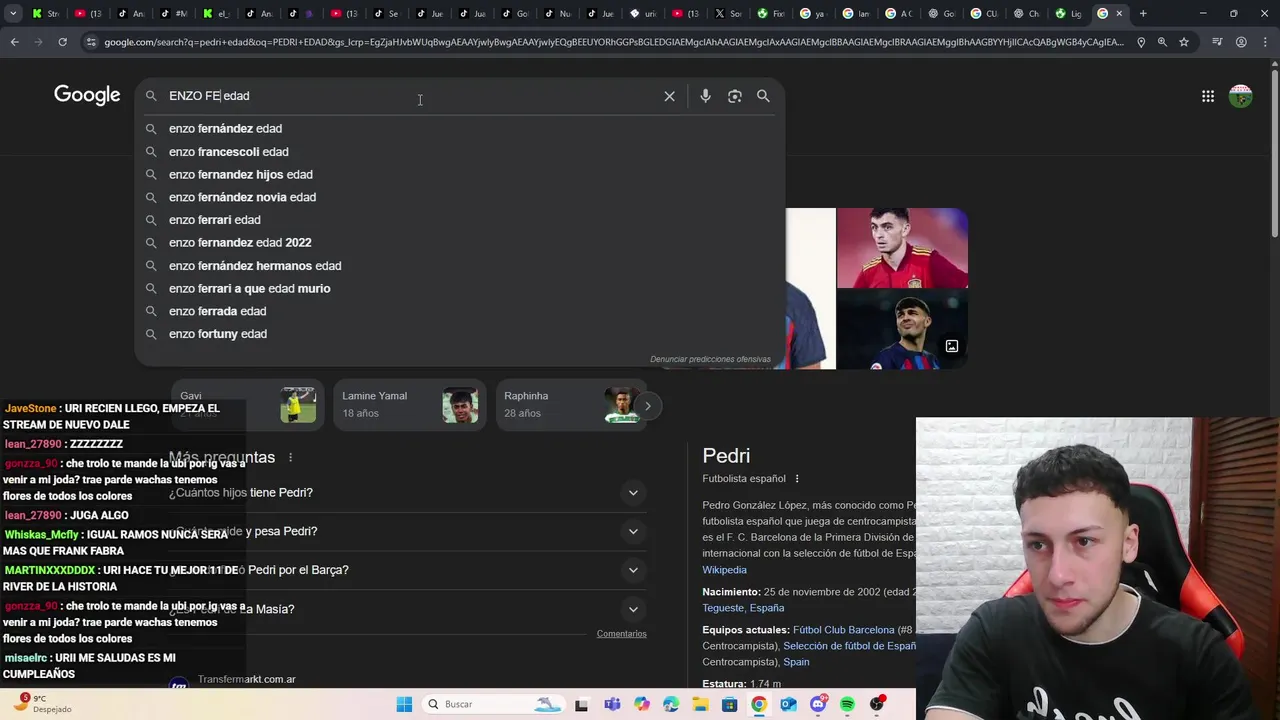Open the three-dot menu next to Futbolista español
1280x720 pixels.
[797, 479]
